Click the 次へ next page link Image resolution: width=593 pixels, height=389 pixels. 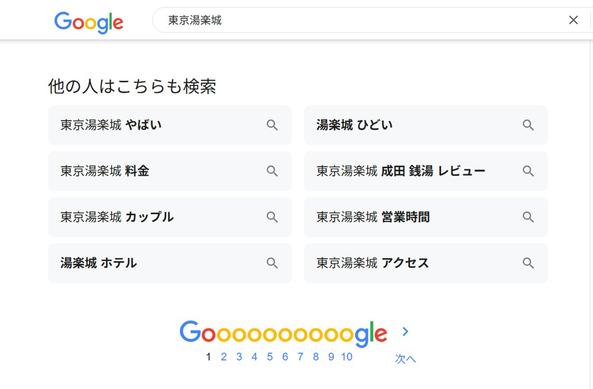[x=405, y=359]
